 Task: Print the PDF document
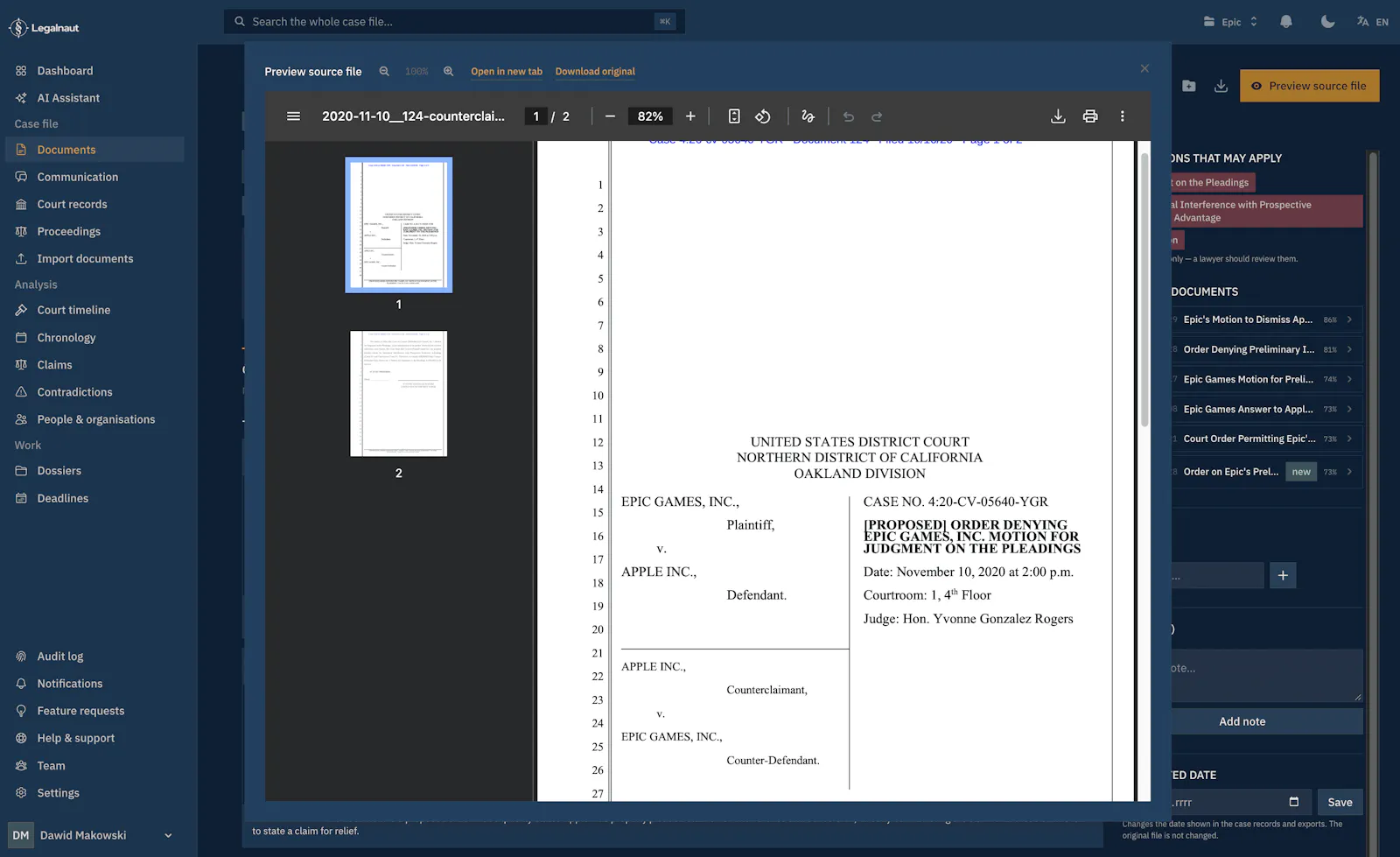pos(1090,116)
